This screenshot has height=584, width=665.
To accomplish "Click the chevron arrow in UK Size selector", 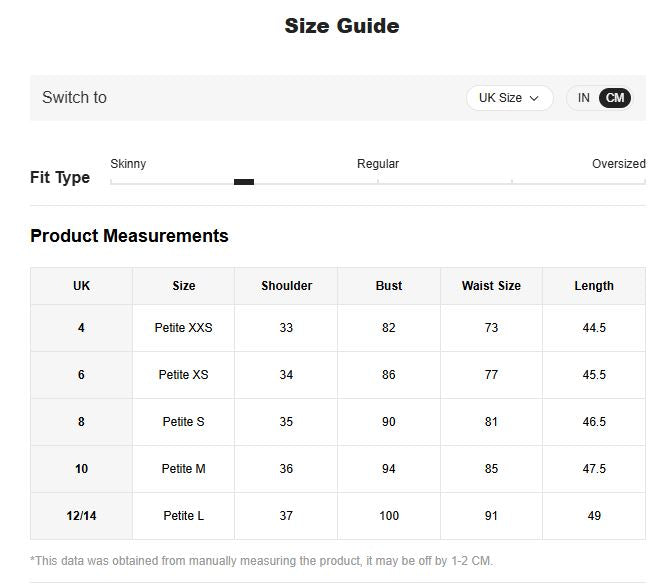I will pyautogui.click(x=534, y=98).
